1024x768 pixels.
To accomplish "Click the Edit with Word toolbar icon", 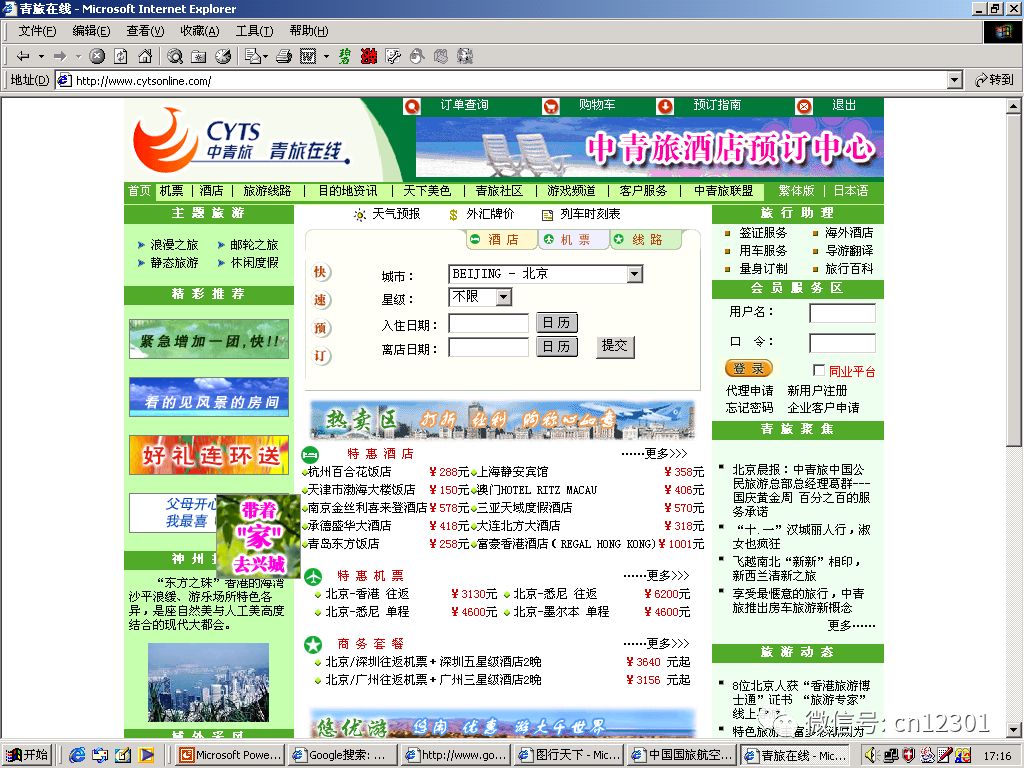I will [x=308, y=57].
